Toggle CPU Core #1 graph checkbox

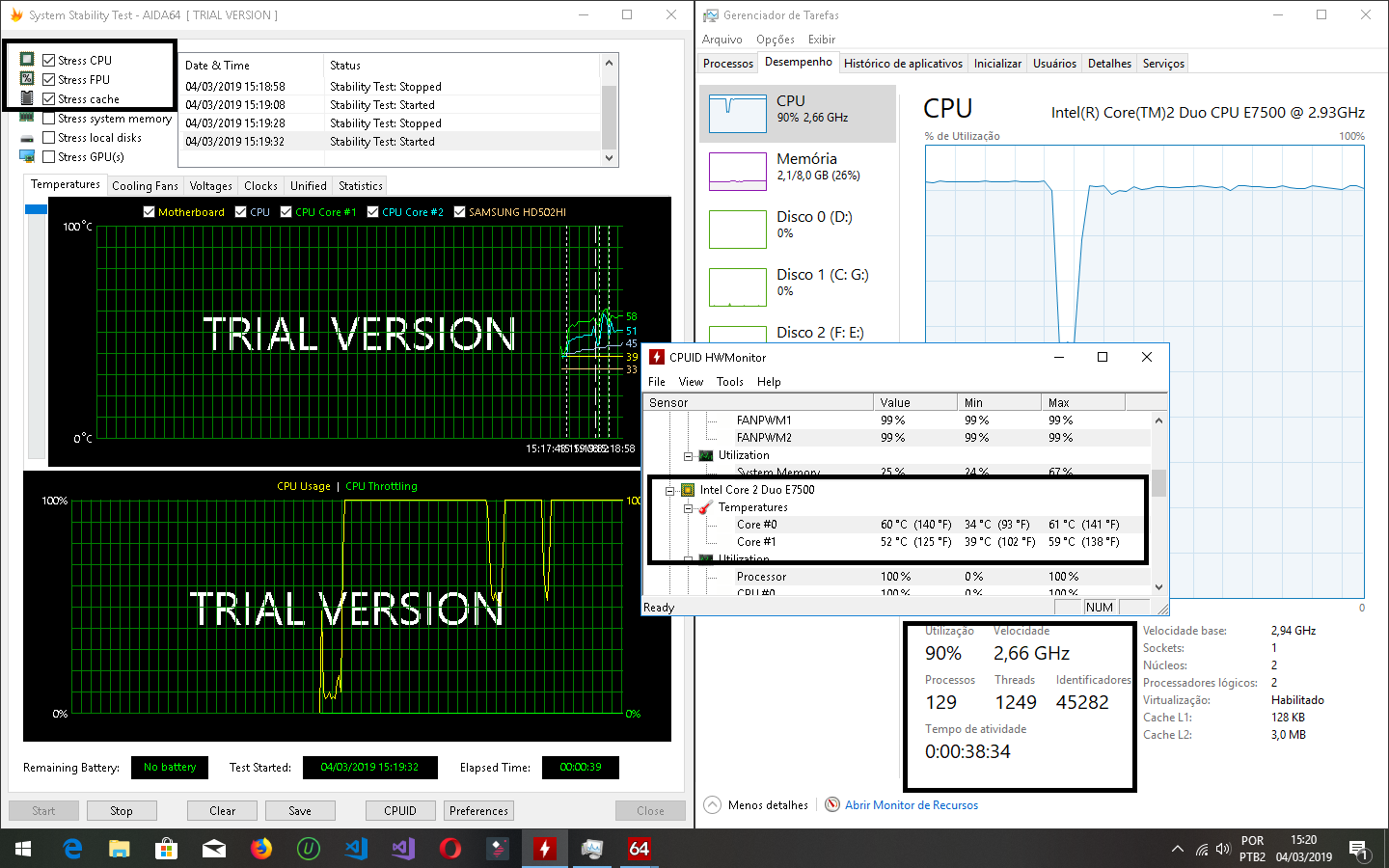[x=286, y=212]
